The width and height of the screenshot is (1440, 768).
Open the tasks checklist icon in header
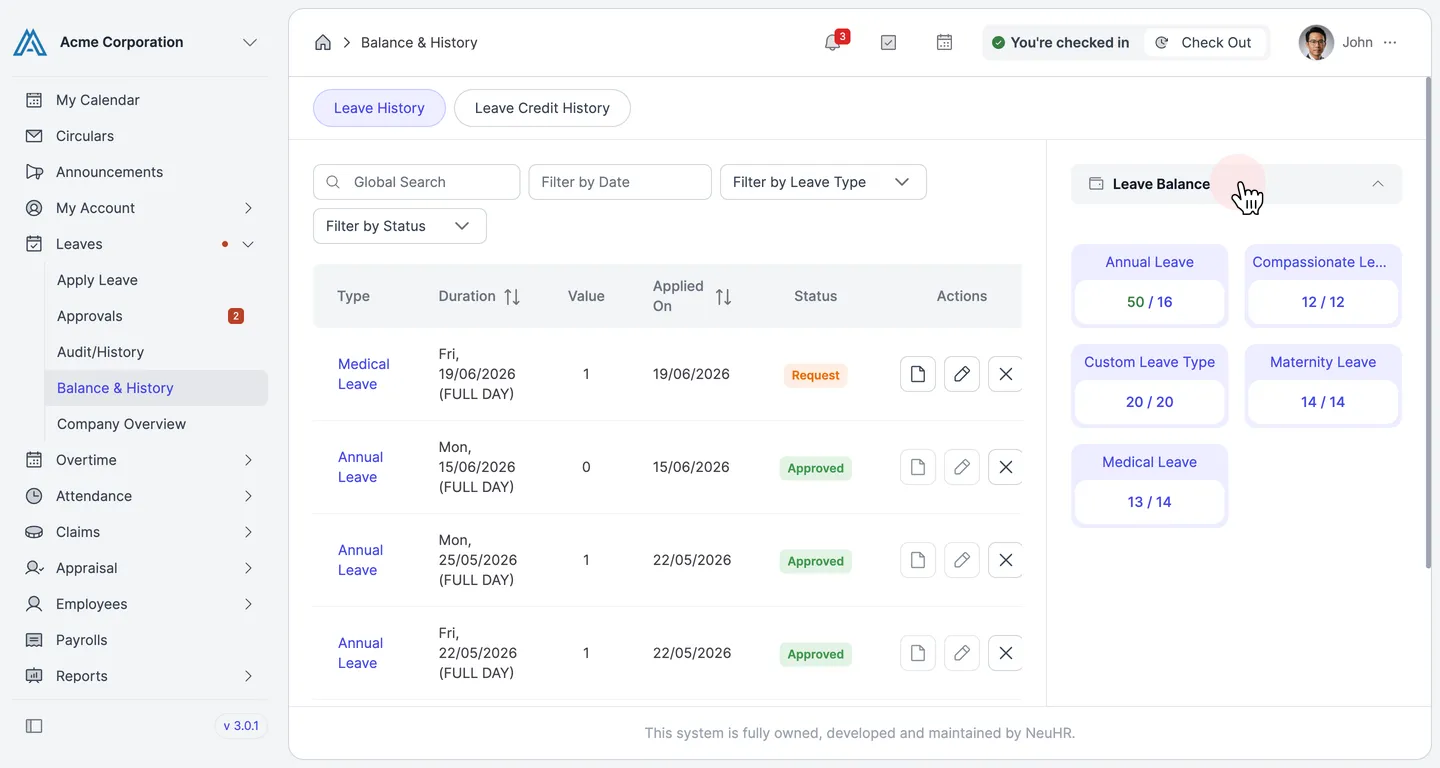pyautogui.click(x=888, y=43)
